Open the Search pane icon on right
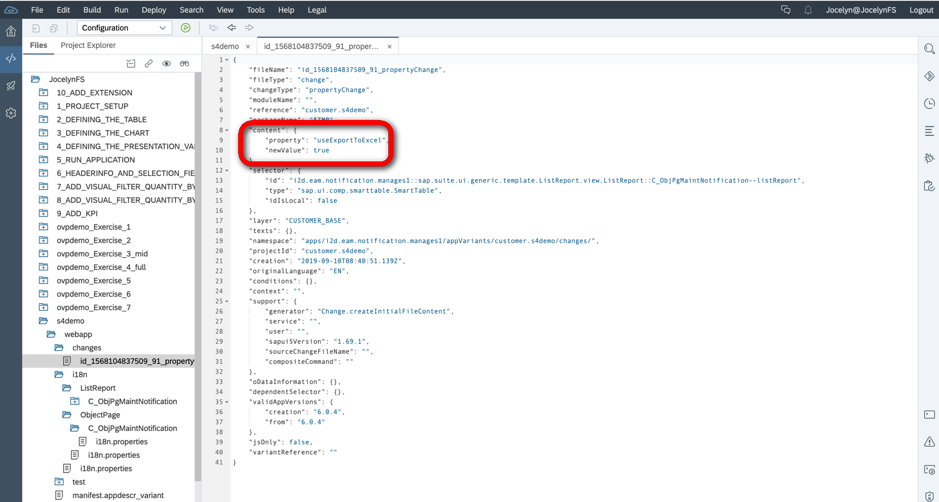Image resolution: width=939 pixels, height=502 pixels. pyautogui.click(x=929, y=49)
